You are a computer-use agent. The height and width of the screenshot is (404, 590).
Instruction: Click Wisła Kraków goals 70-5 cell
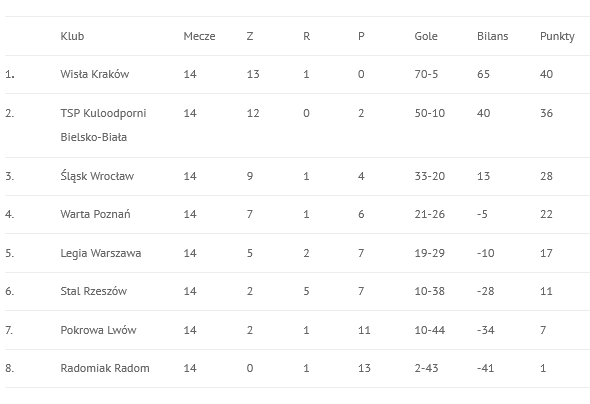(426, 74)
